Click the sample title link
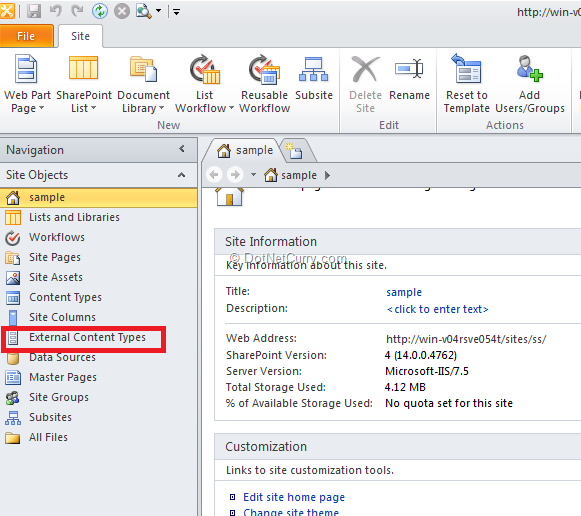581x516 pixels. tap(404, 292)
